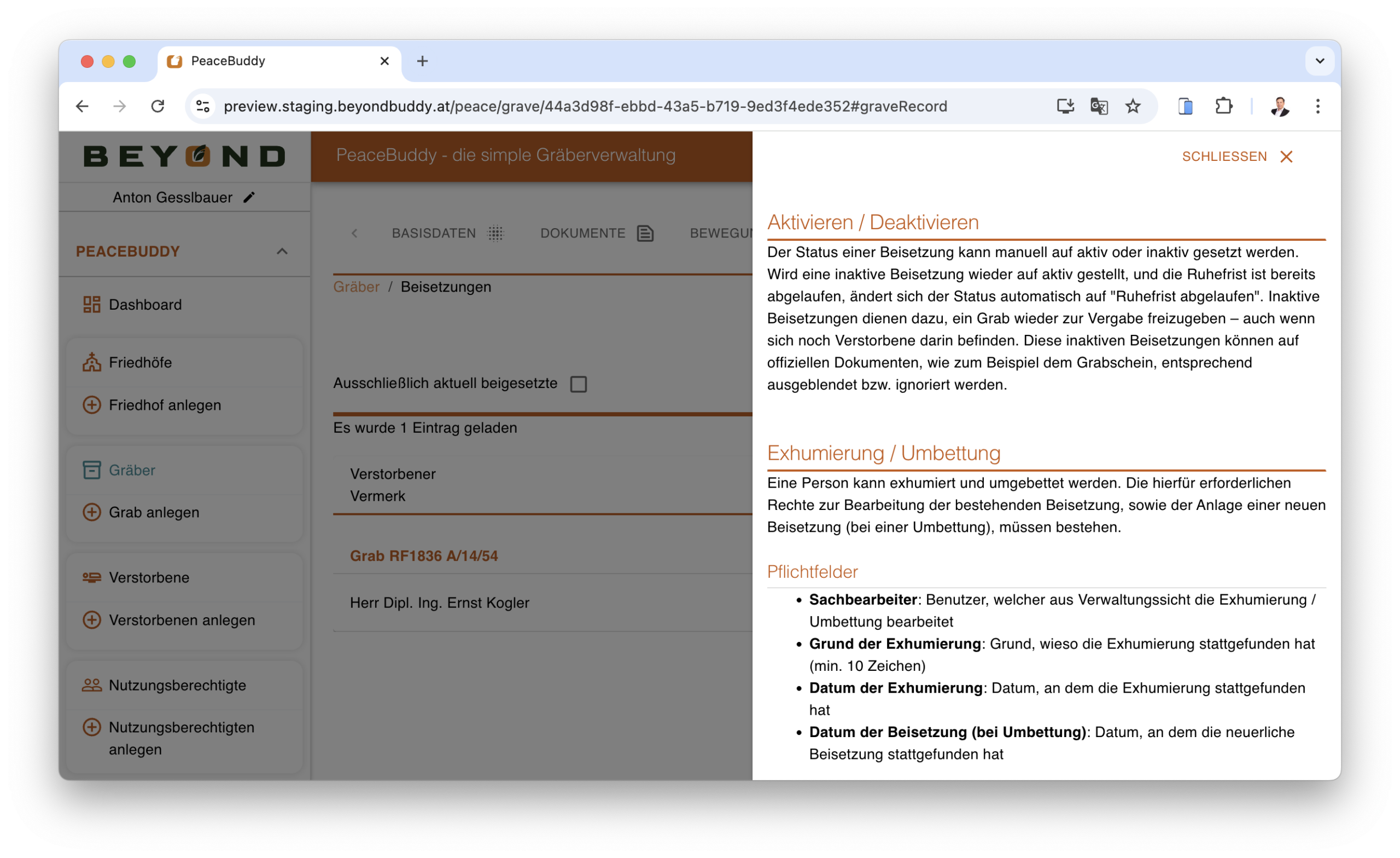The width and height of the screenshot is (1400, 858).
Task: Open the browser extensions puzzle icon
Action: [x=1223, y=106]
